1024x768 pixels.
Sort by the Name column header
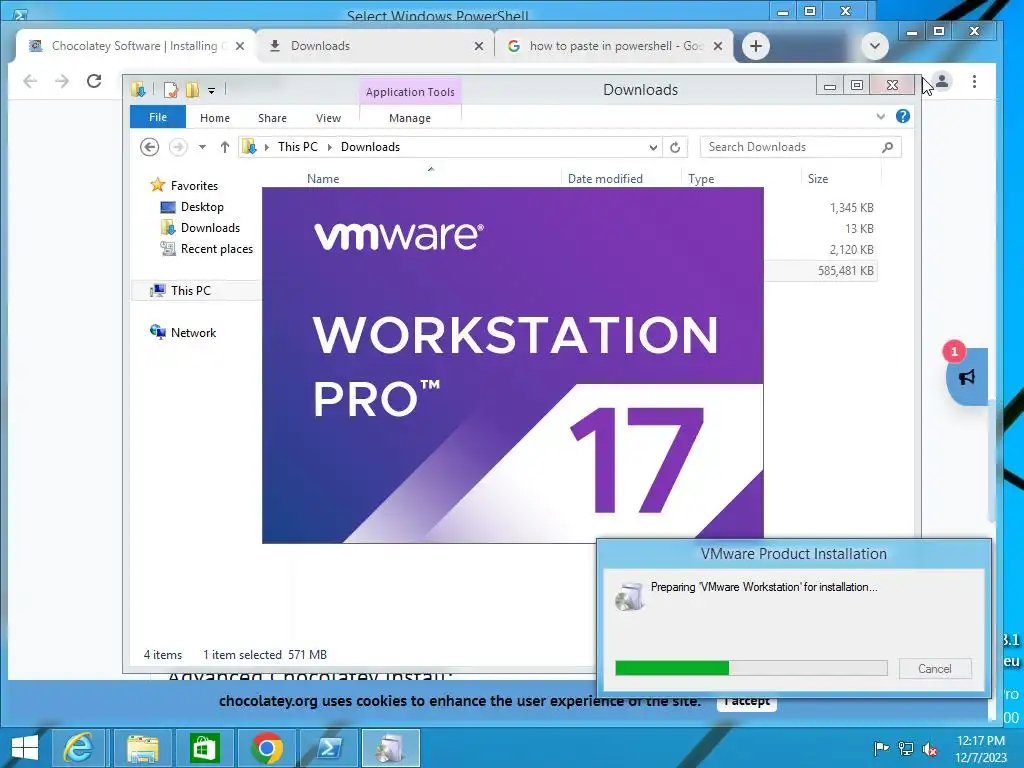coord(323,178)
